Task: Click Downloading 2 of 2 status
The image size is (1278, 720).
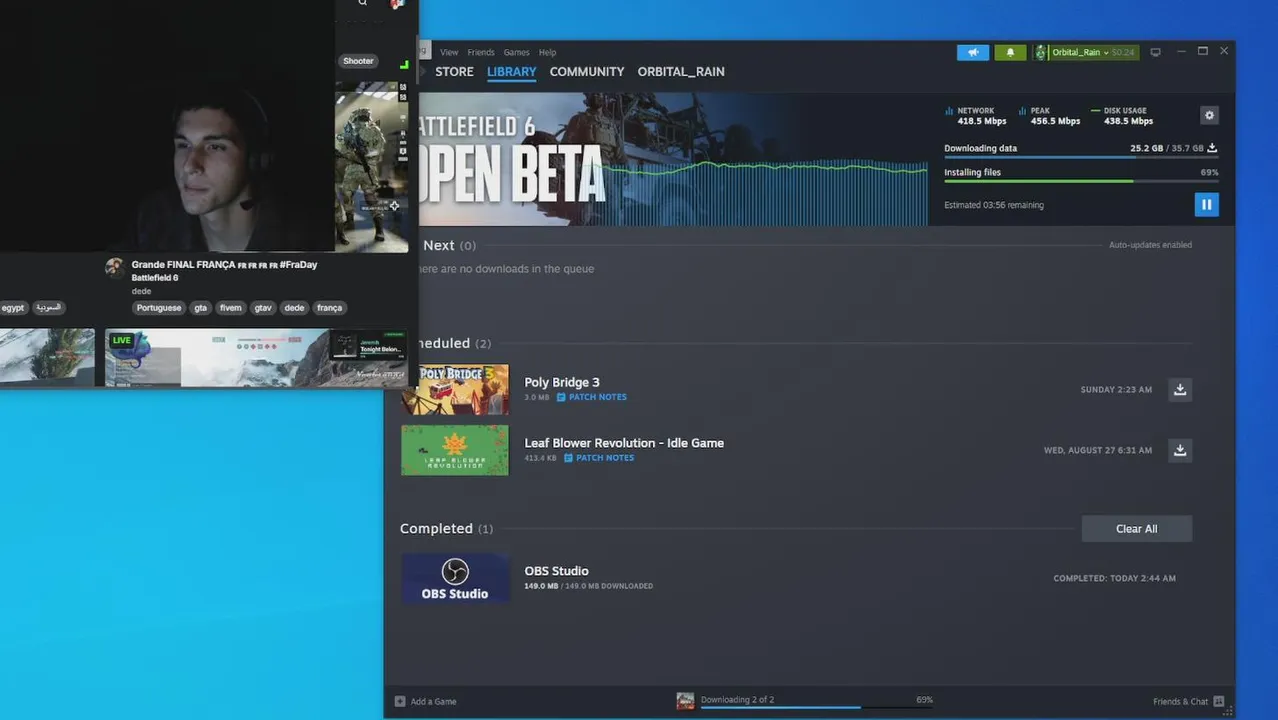Action: 737,699
